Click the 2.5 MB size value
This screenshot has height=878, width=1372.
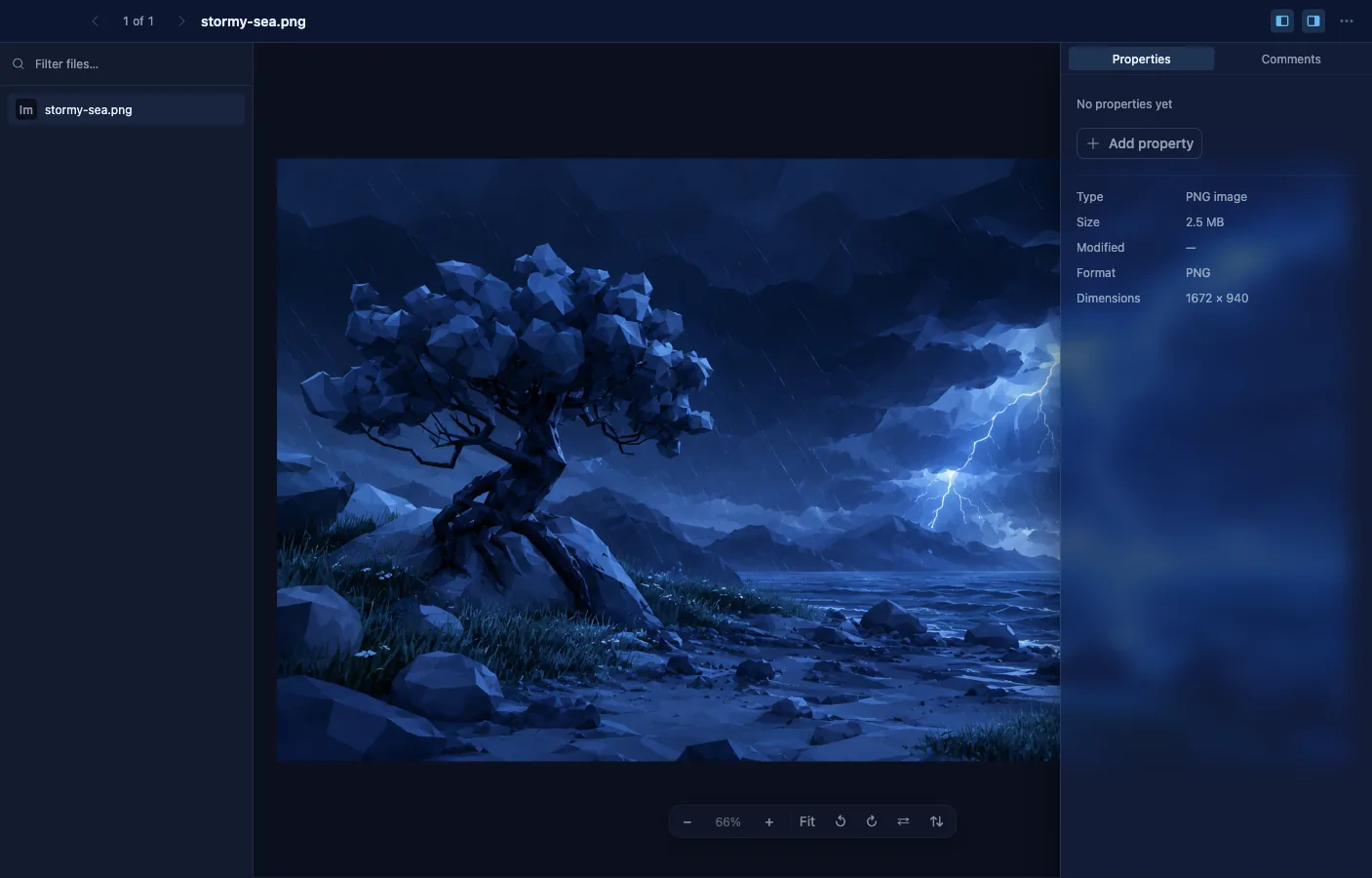pos(1204,221)
